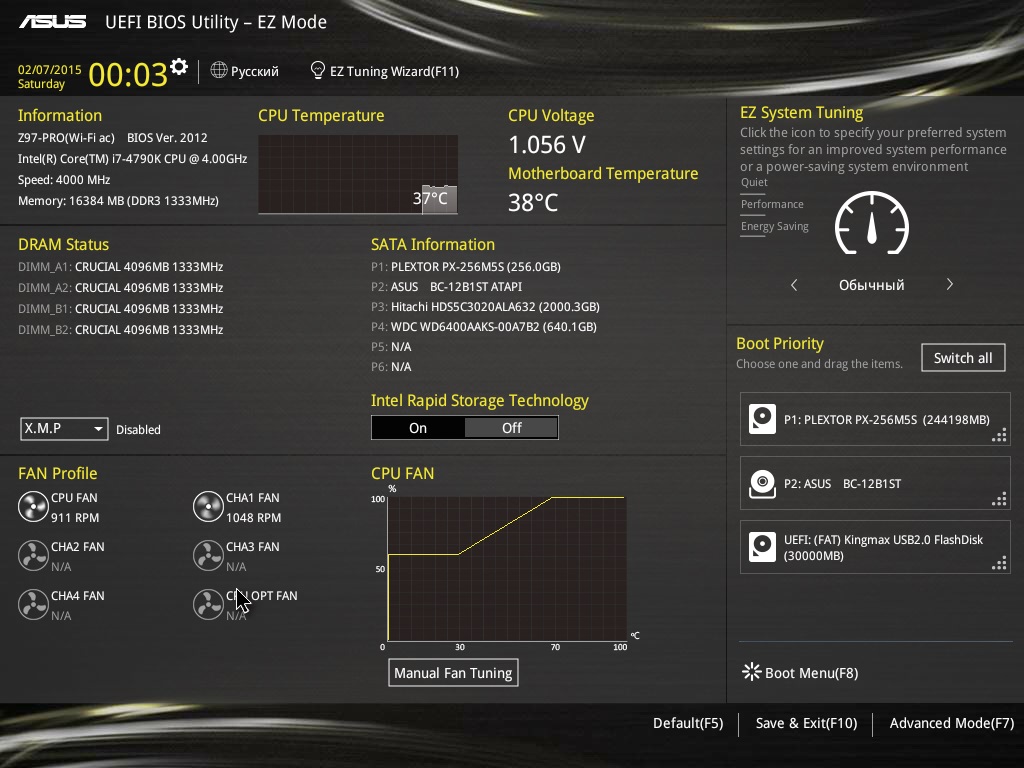This screenshot has height=768, width=1024.
Task: Click the CPU FAN curve graph
Action: click(507, 569)
